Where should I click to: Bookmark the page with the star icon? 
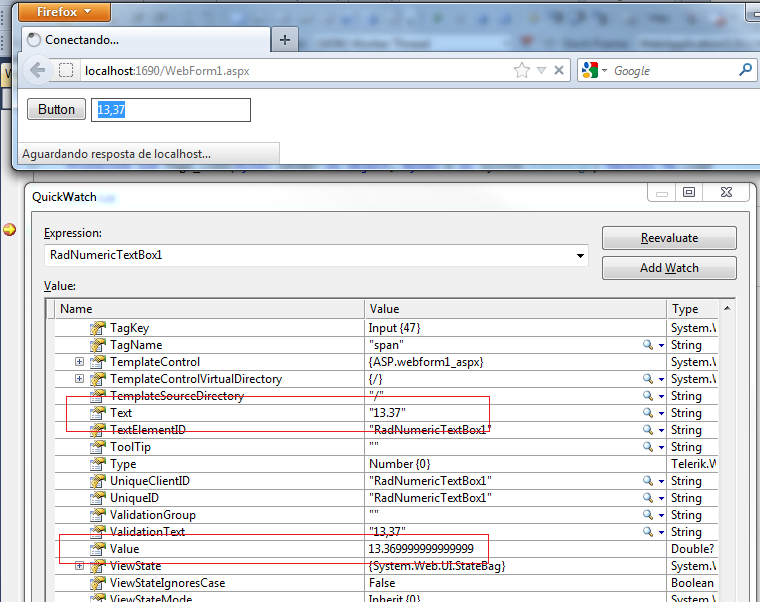[x=521, y=70]
